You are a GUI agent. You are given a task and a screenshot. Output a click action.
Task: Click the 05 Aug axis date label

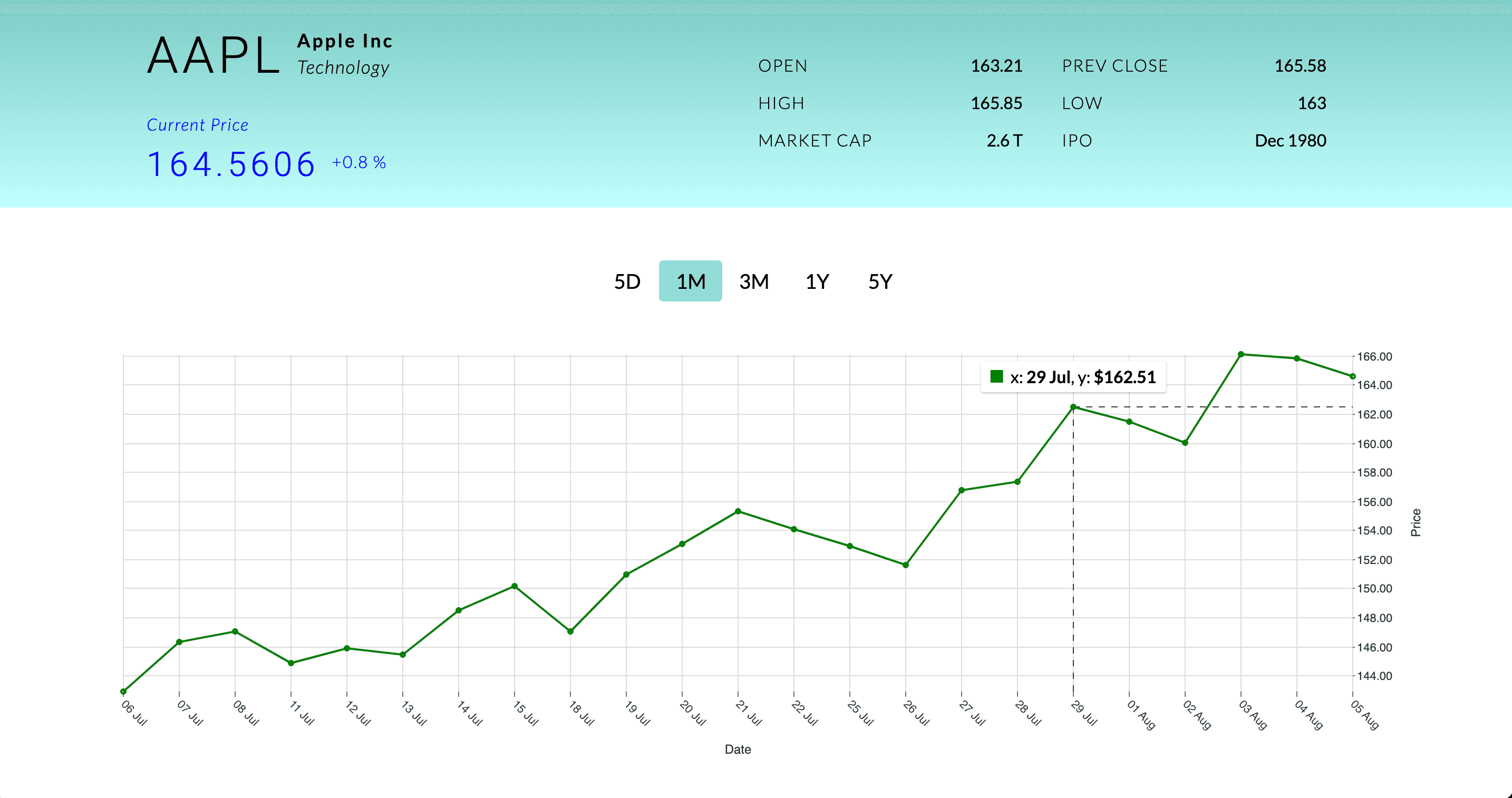point(1365,715)
